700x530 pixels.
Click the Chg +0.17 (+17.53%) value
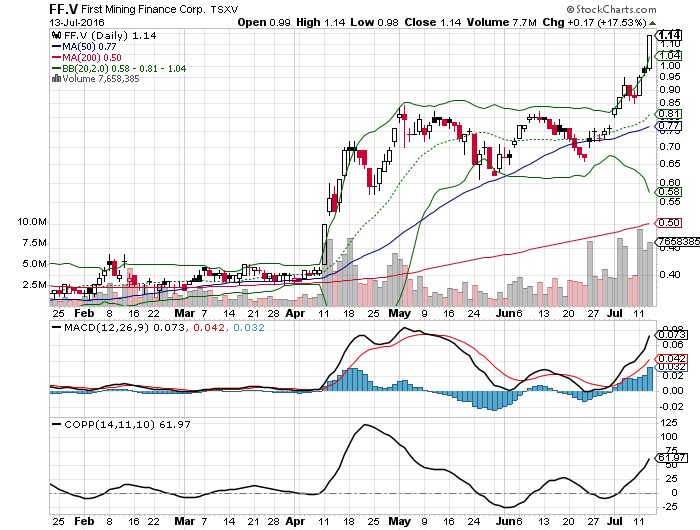coord(594,22)
